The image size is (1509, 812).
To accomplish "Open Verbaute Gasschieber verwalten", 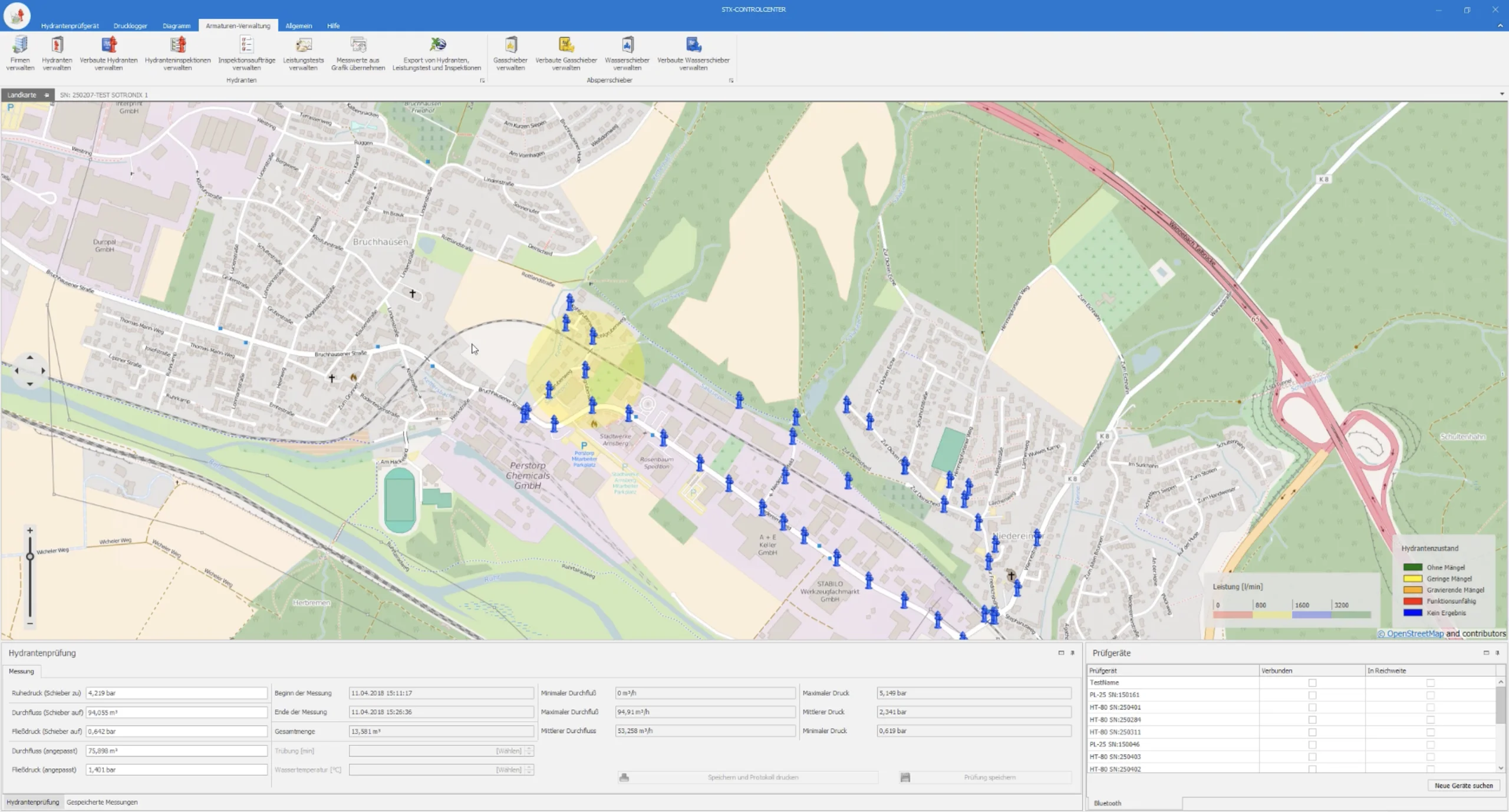I will pos(566,53).
